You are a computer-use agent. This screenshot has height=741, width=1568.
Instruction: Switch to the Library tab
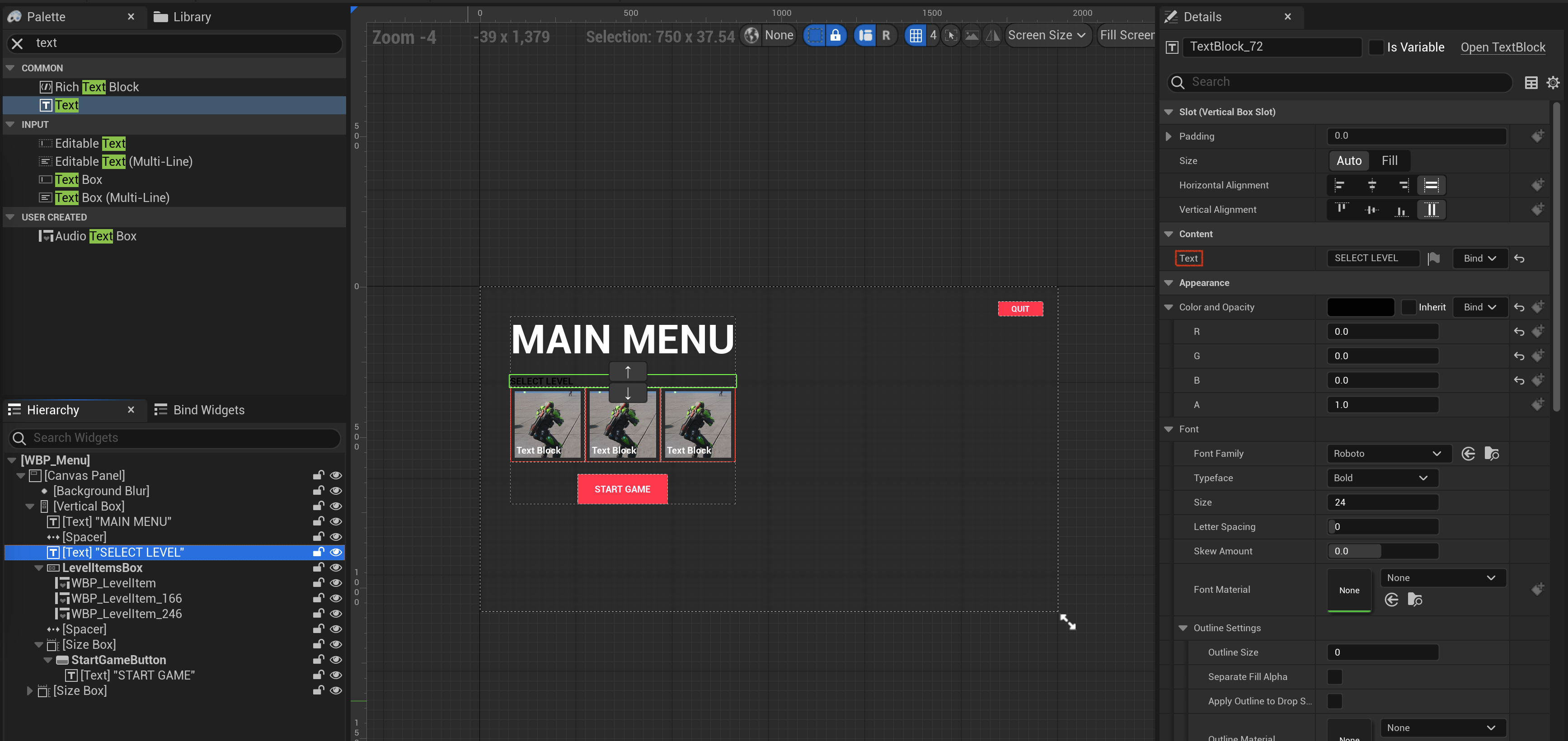pyautogui.click(x=182, y=17)
